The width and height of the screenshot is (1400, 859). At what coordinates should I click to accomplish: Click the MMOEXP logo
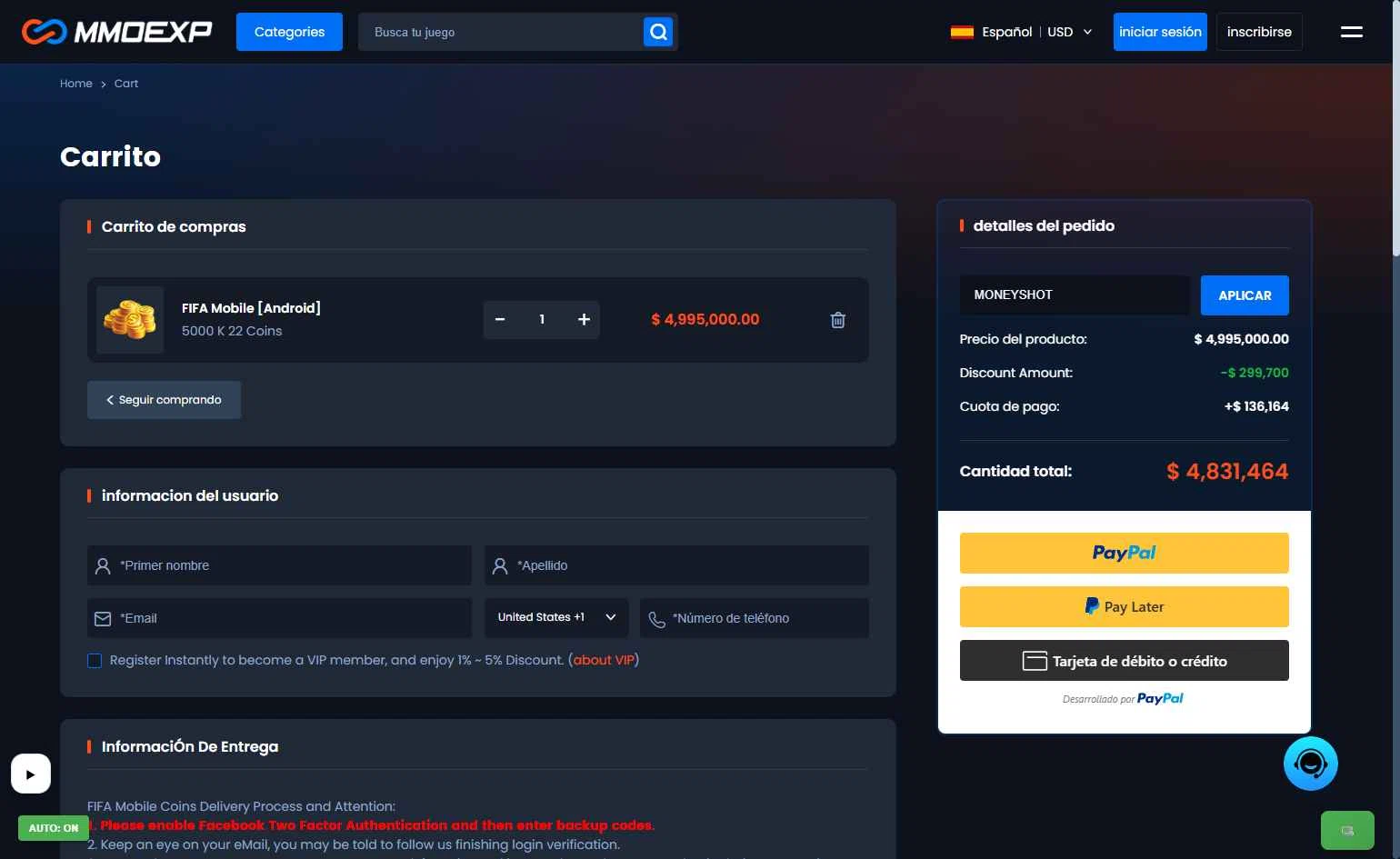click(117, 32)
